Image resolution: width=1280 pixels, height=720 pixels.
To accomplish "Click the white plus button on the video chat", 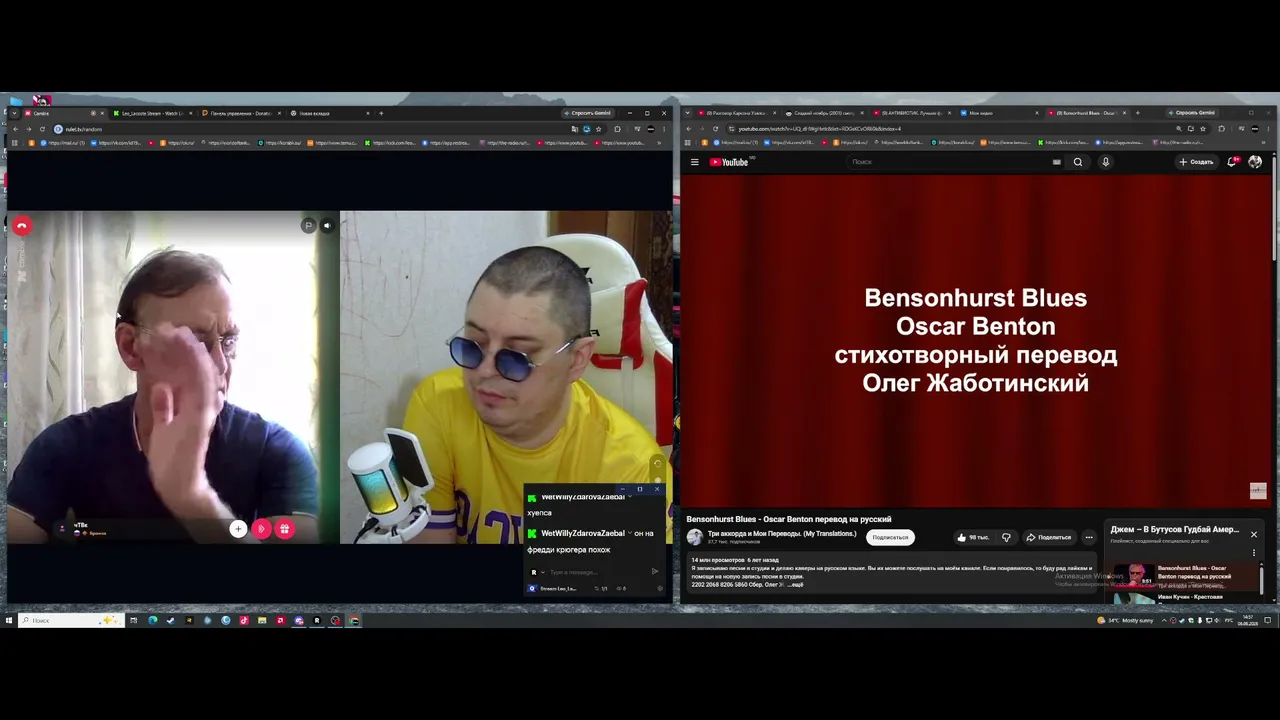I will [x=238, y=529].
